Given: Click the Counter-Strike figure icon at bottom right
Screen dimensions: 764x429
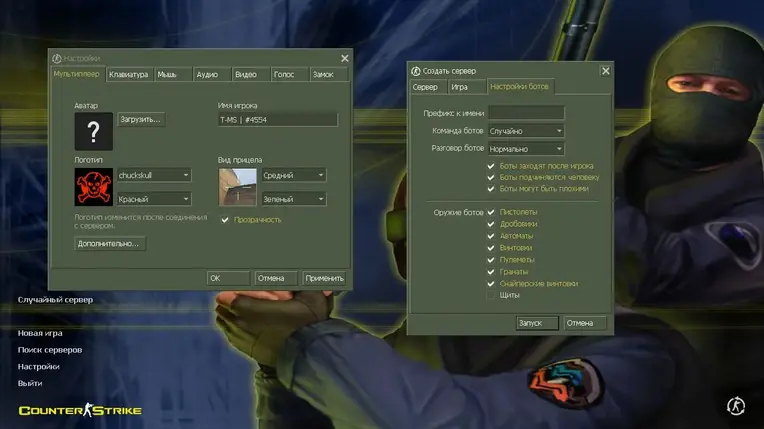Looking at the screenshot, I should pos(736,406).
